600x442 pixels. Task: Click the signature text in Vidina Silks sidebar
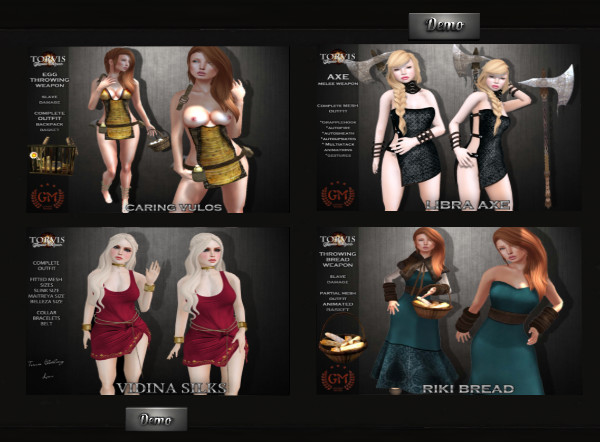(x=46, y=369)
